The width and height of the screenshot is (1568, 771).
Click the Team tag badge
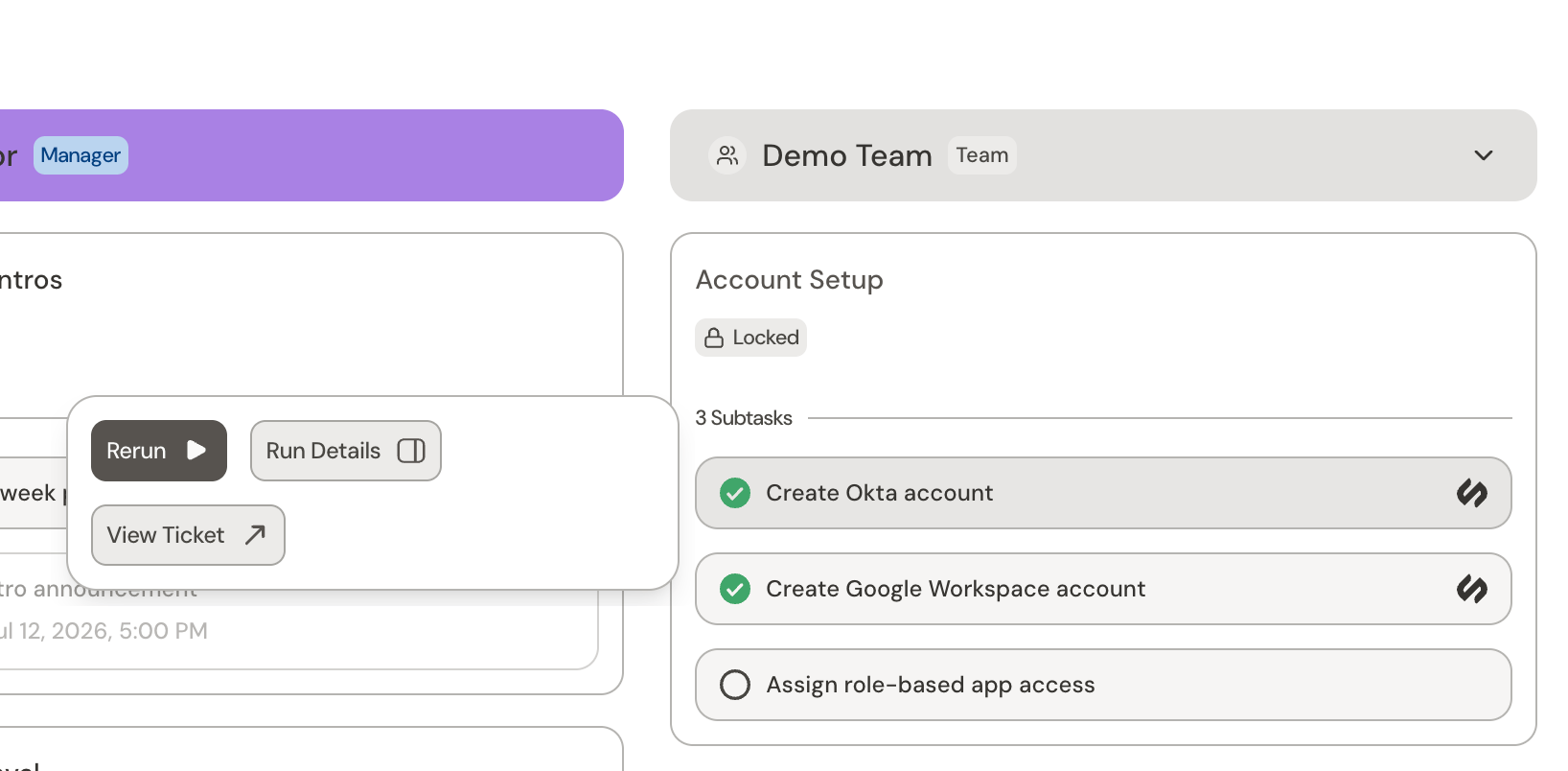click(982, 155)
